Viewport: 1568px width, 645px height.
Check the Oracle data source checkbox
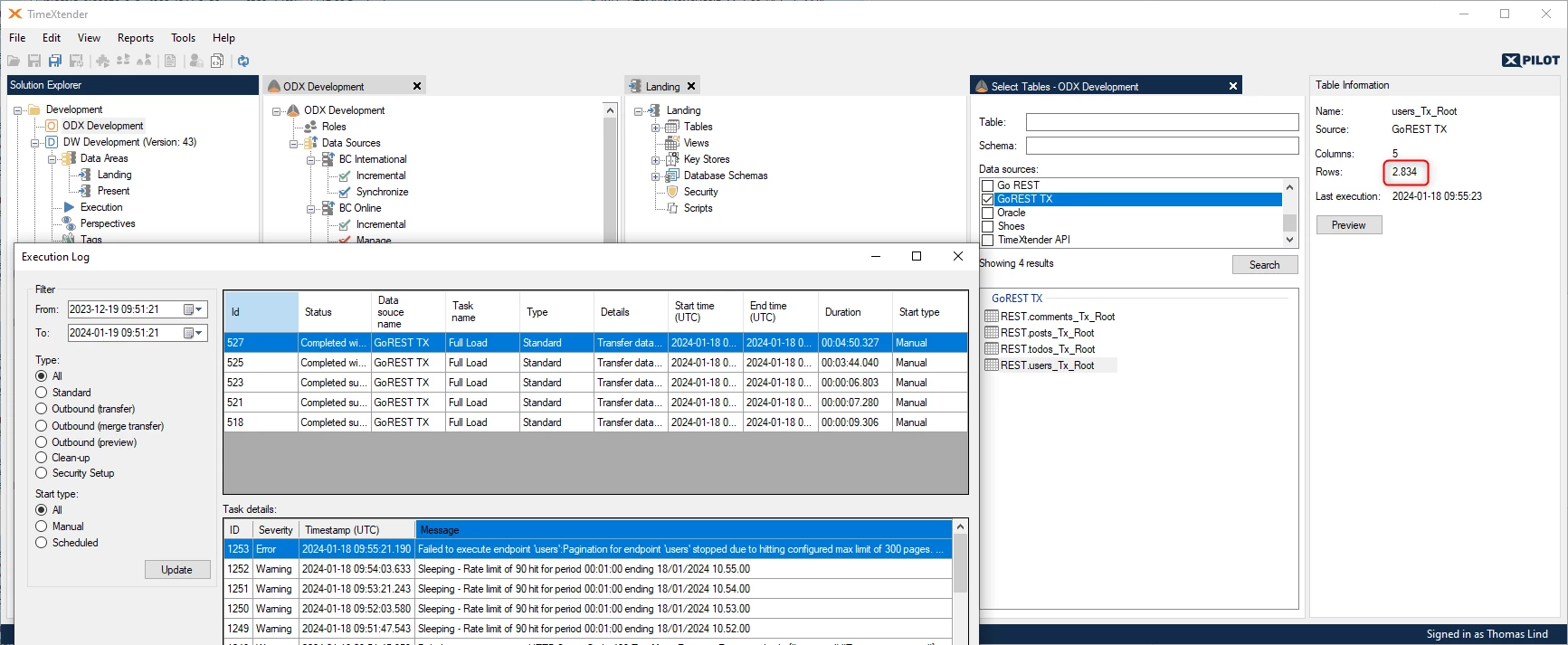(x=988, y=213)
